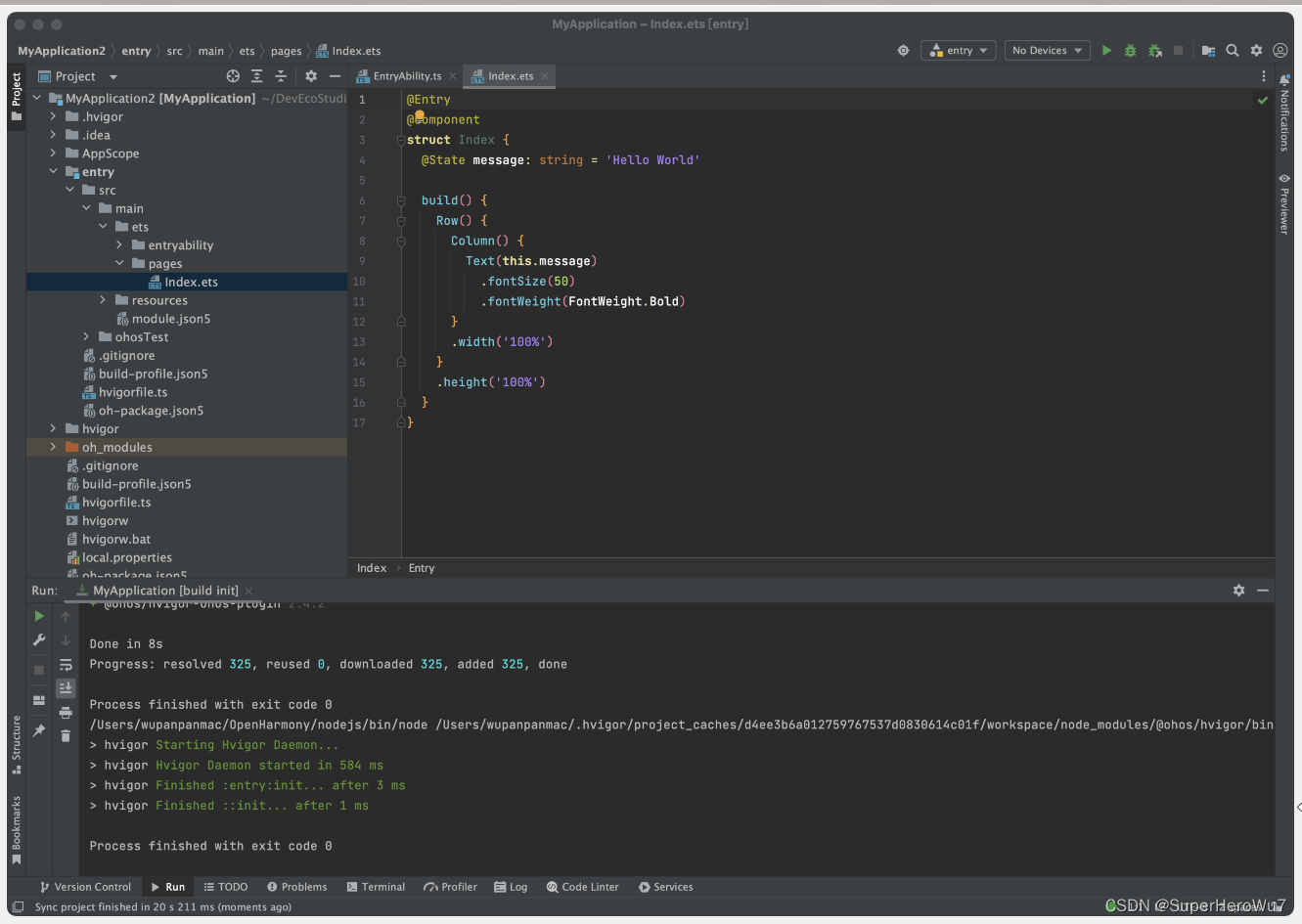Viewport: 1302px width, 924px height.
Task: Open the No Devices dropdown
Action: click(x=1048, y=50)
